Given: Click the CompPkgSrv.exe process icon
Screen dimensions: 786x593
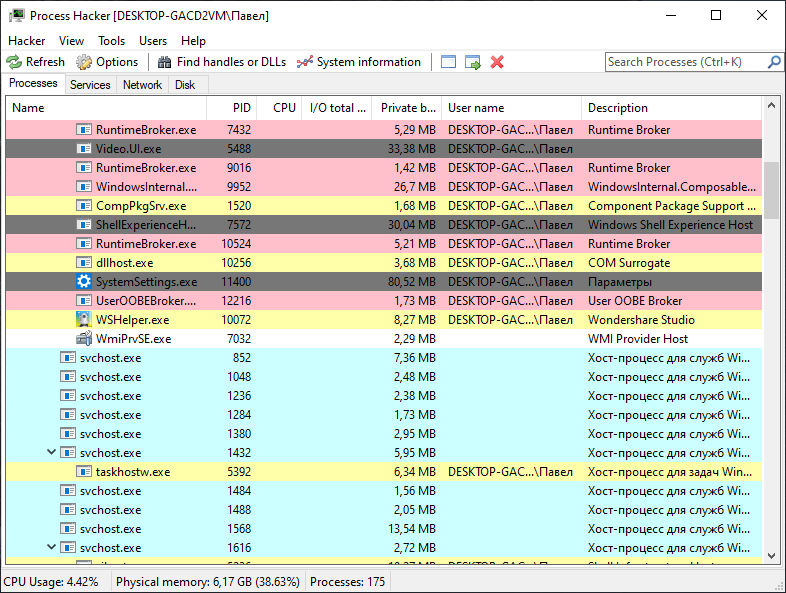Looking at the screenshot, I should 84,206.
